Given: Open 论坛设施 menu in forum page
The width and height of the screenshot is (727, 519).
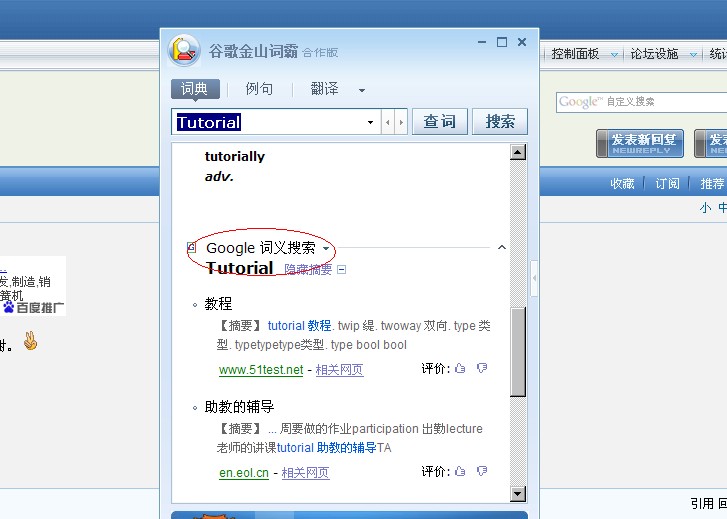Looking at the screenshot, I should [654, 54].
